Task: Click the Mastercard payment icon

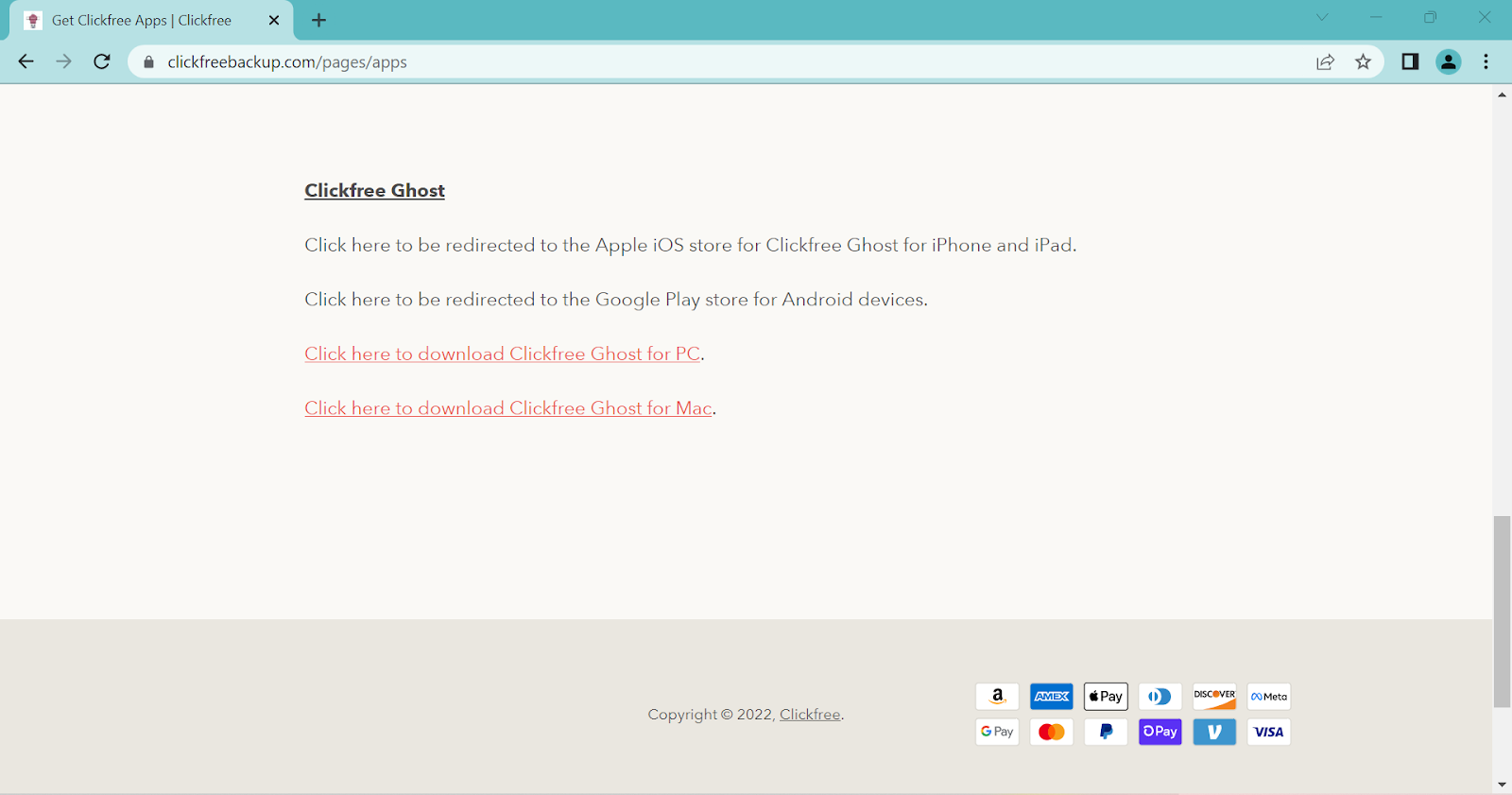Action: click(1052, 732)
